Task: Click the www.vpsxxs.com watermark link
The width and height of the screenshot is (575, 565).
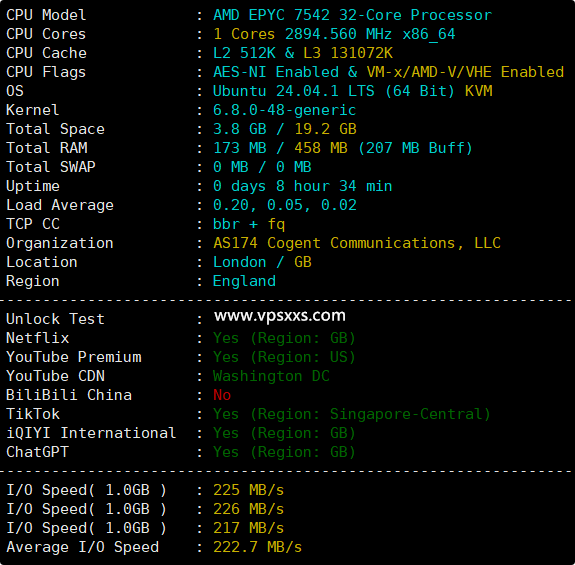Action: [280, 316]
